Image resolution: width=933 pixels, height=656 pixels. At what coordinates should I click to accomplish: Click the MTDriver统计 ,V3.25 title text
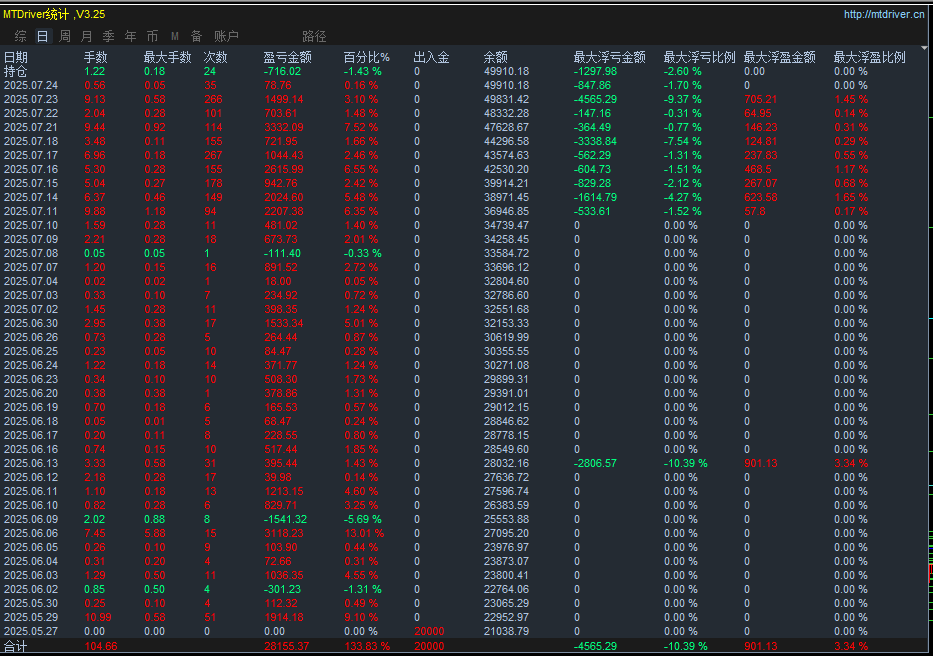pyautogui.click(x=54, y=14)
